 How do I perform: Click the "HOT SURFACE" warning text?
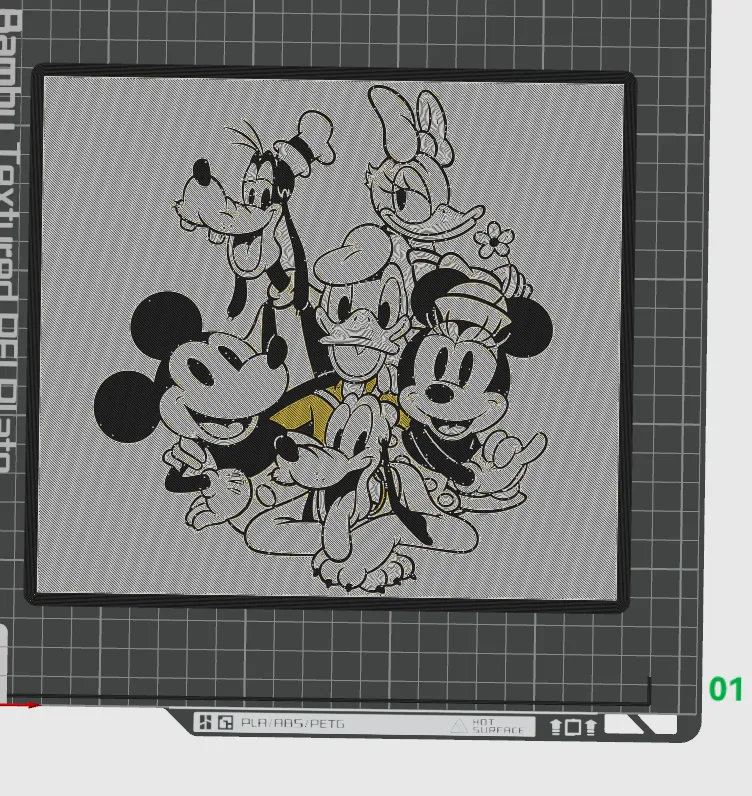click(498, 726)
